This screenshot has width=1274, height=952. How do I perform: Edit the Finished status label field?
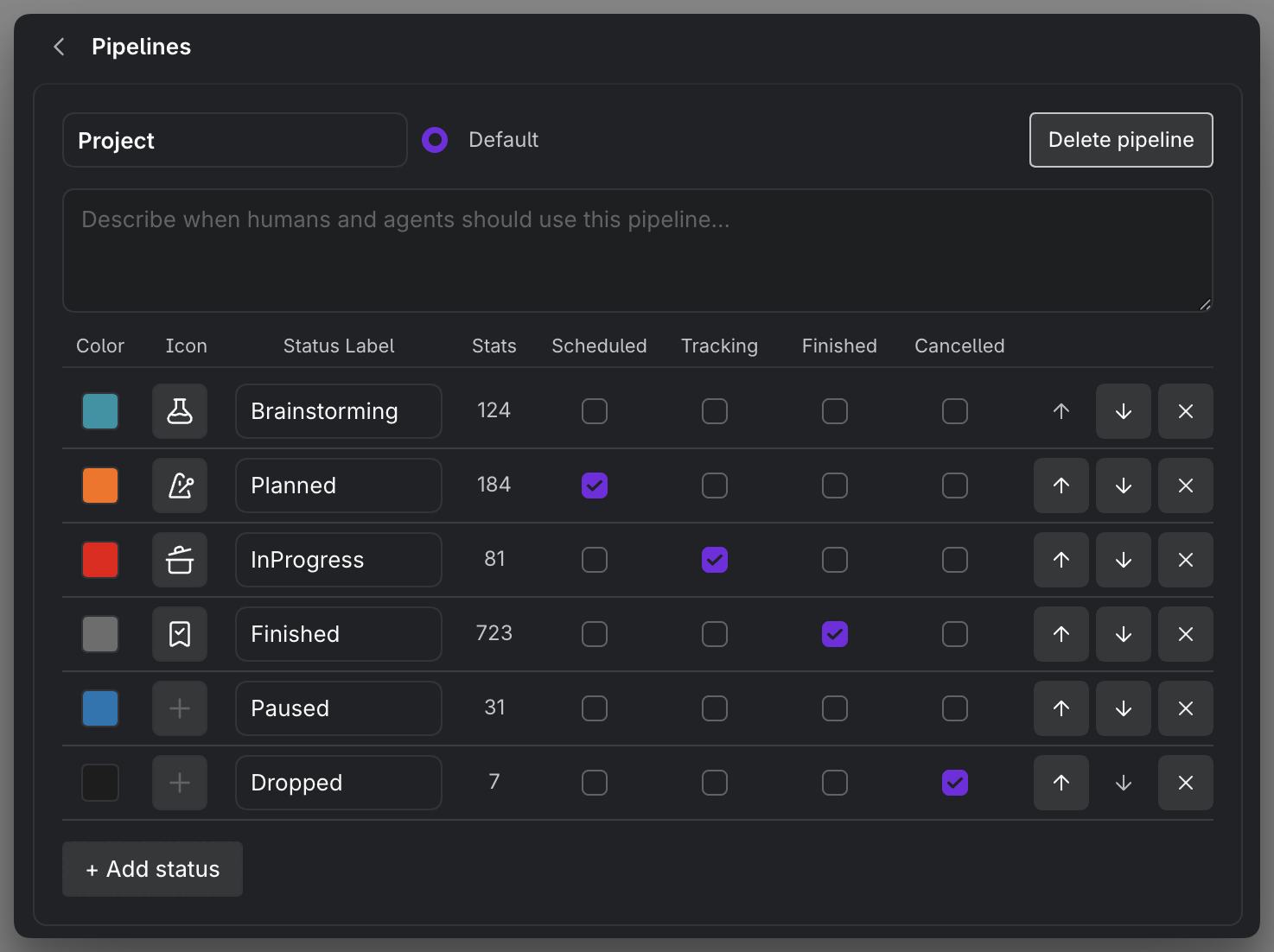pos(339,634)
